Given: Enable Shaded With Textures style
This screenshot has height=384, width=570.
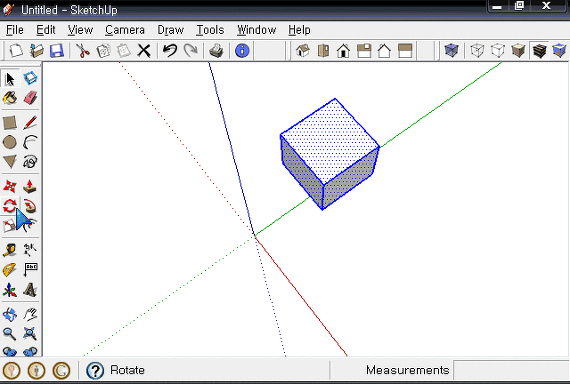Looking at the screenshot, I should [539, 51].
